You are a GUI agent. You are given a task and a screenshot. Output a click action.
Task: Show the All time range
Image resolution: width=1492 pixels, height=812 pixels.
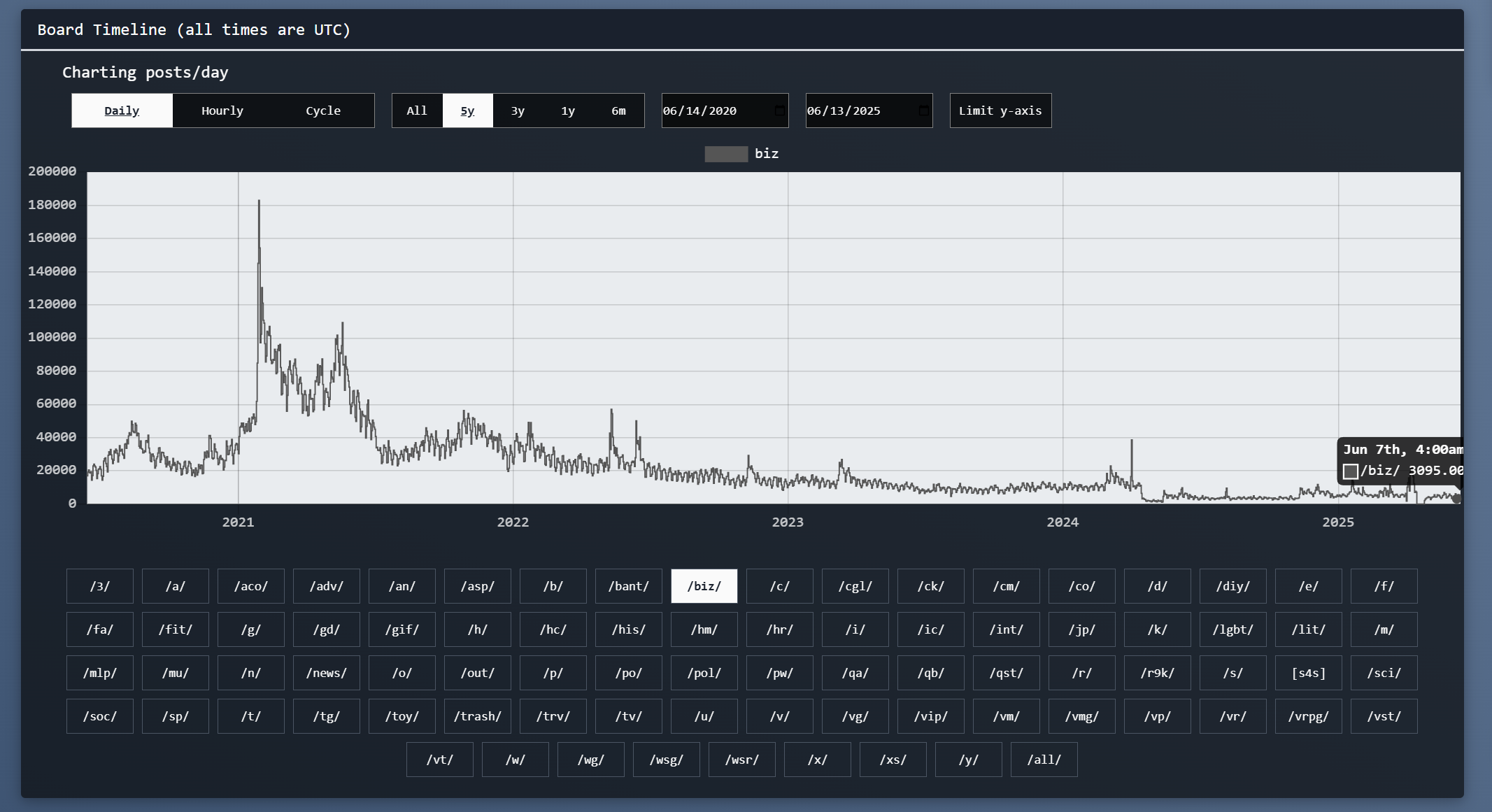417,111
